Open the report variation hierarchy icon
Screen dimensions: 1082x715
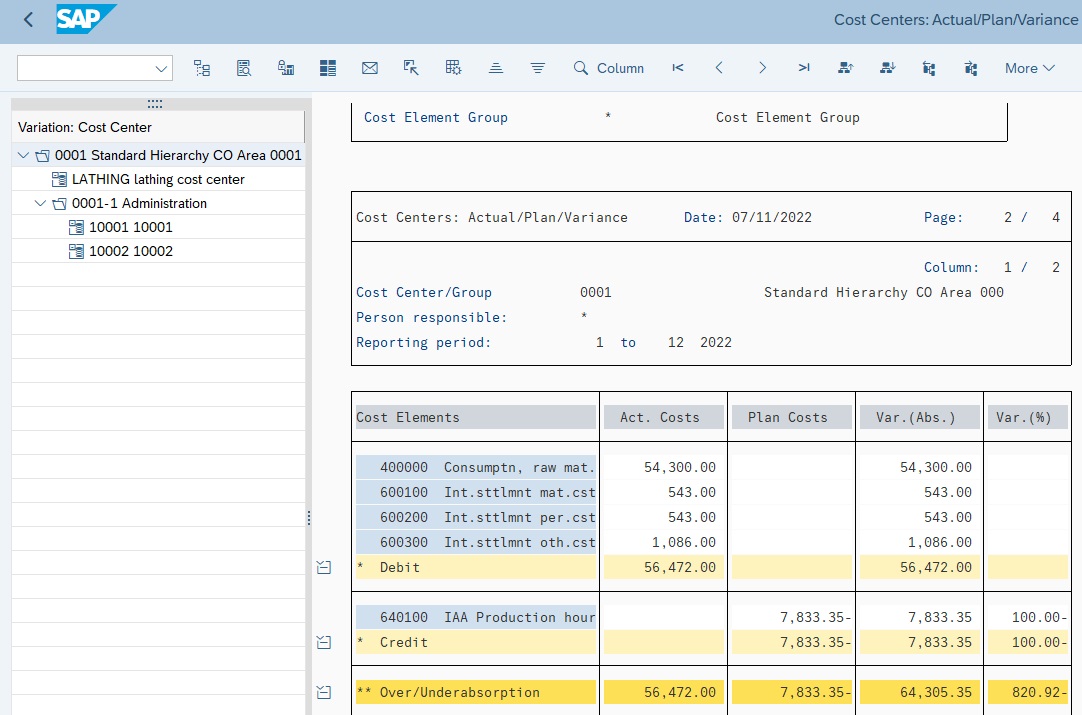[x=202, y=68]
